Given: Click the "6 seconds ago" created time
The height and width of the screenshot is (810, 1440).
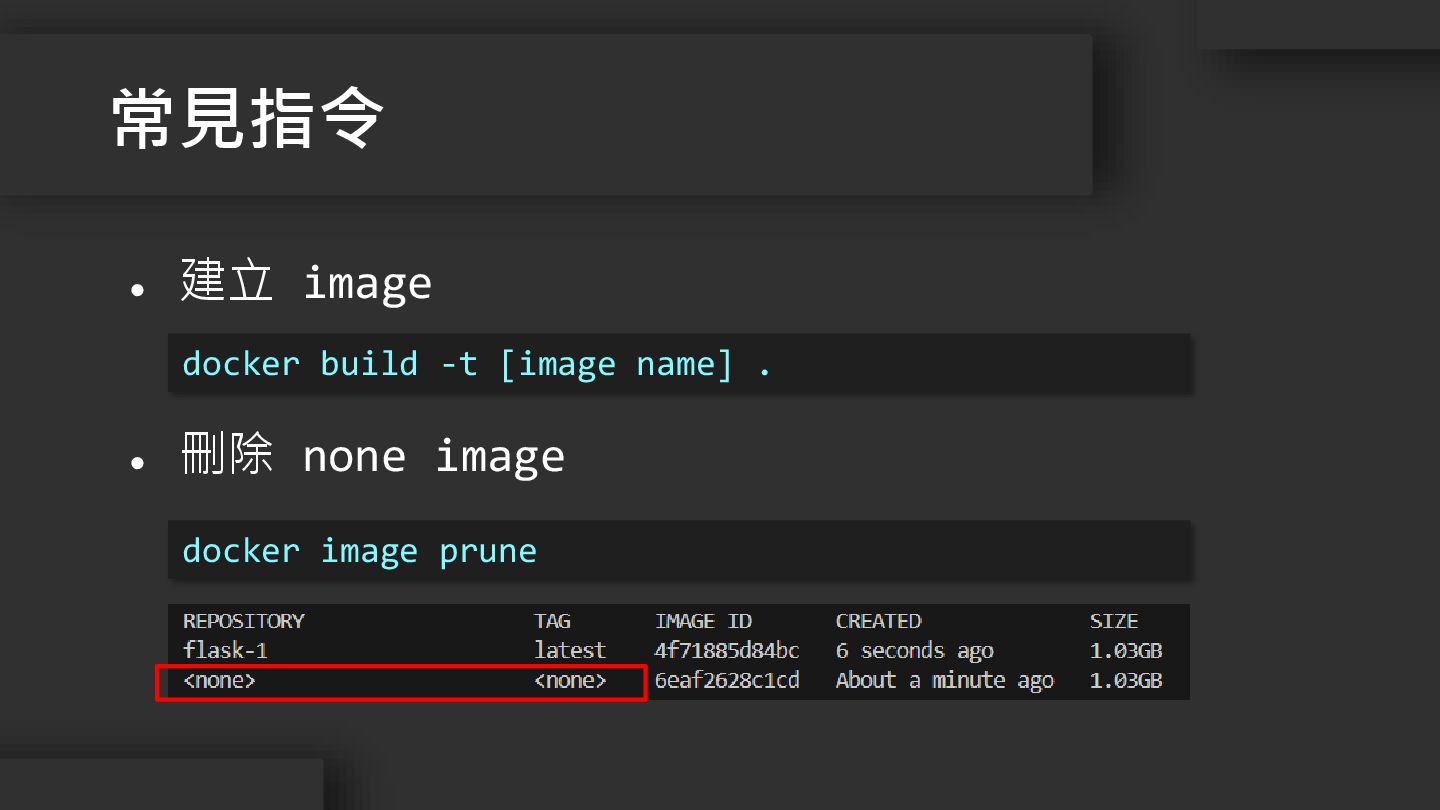Looking at the screenshot, I should 914,651.
